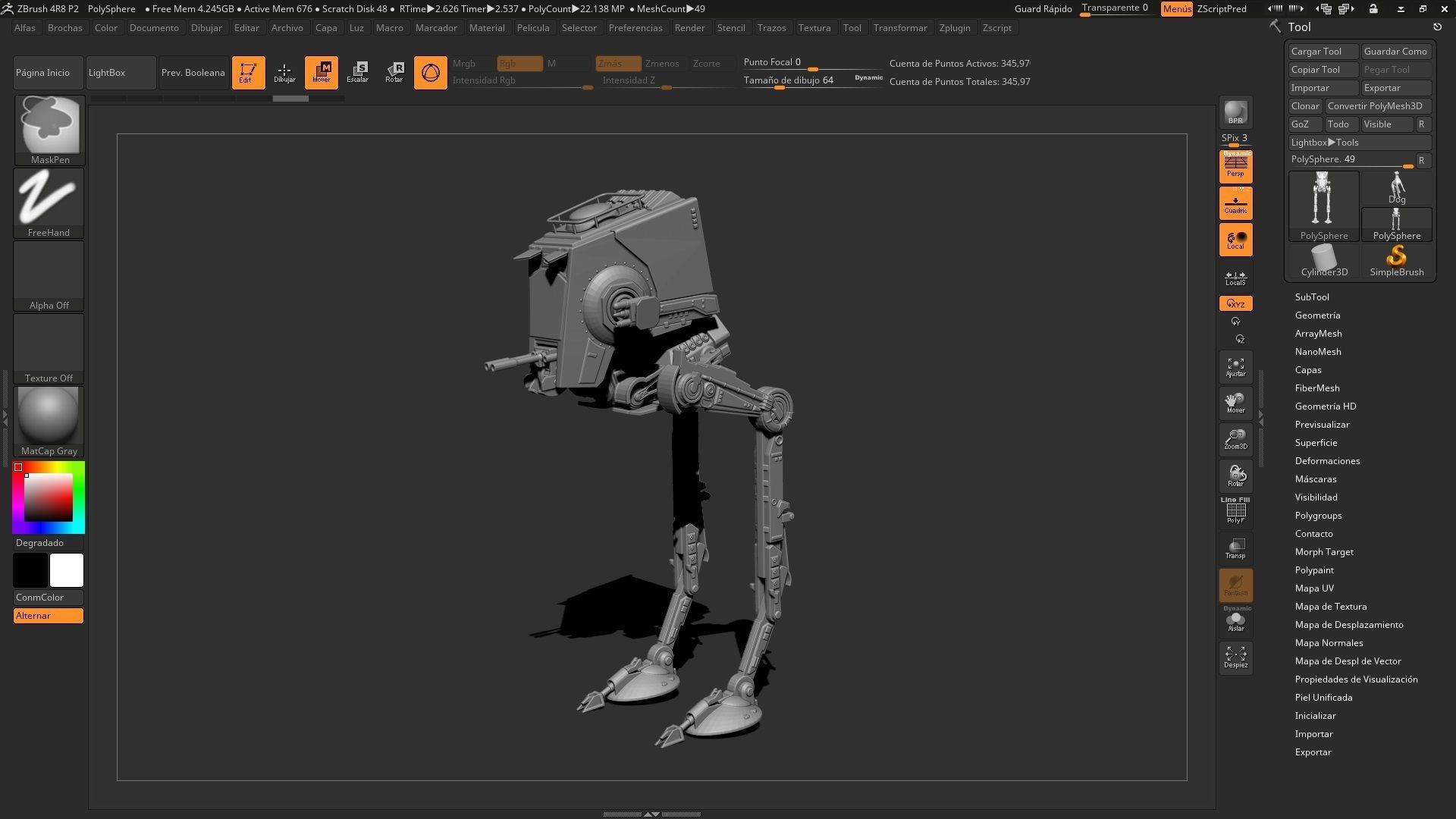The width and height of the screenshot is (1456, 819).
Task: Click the Guard Rápido quick save
Action: coord(1043,9)
